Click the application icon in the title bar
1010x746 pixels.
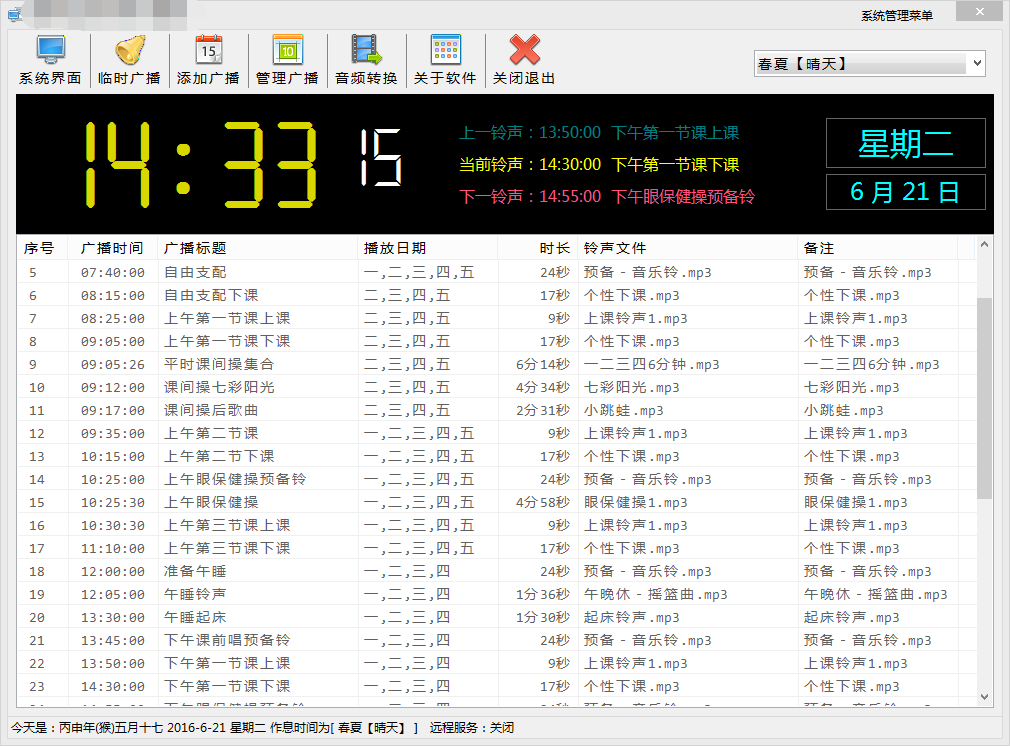pyautogui.click(x=13, y=11)
